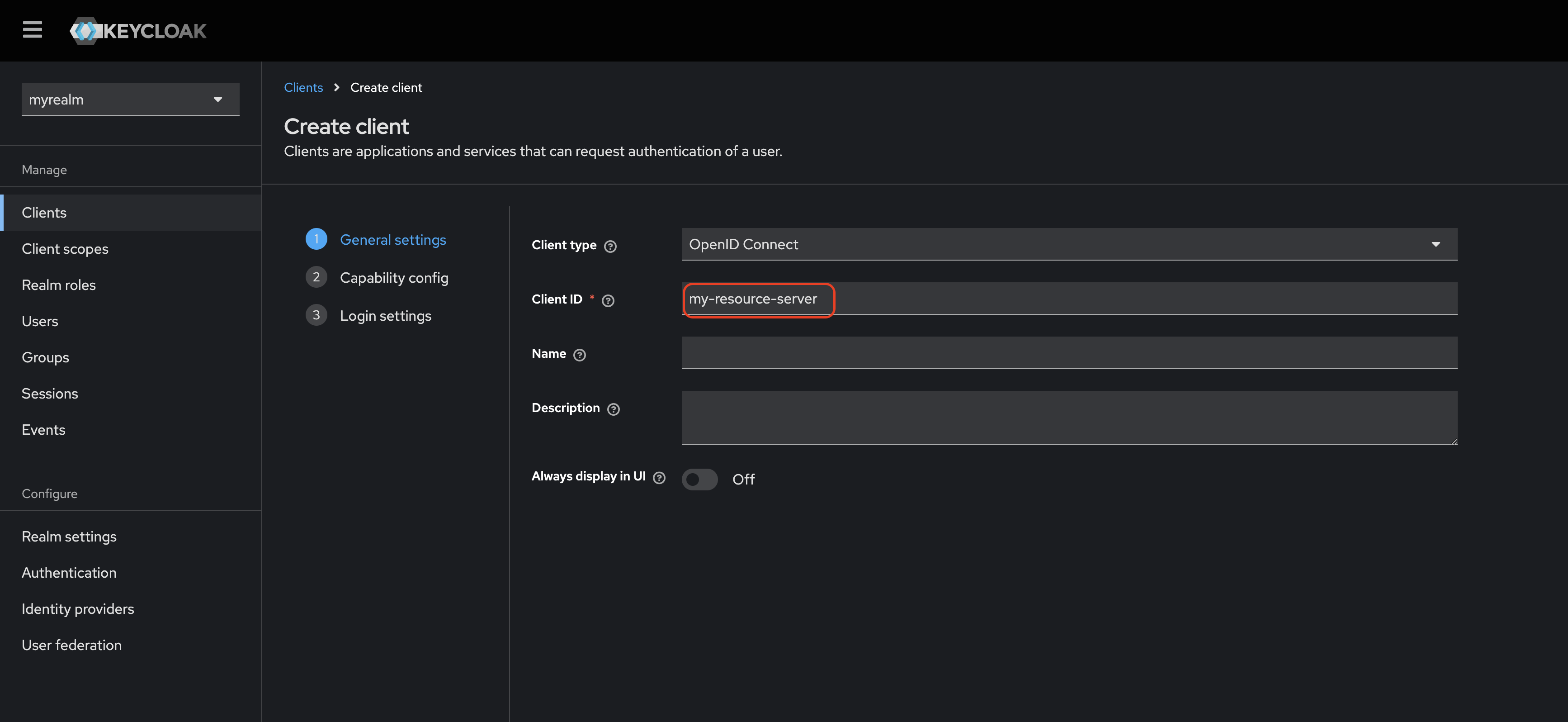Show help icon next to Description
Image resolution: width=1568 pixels, height=722 pixels.
tap(614, 409)
